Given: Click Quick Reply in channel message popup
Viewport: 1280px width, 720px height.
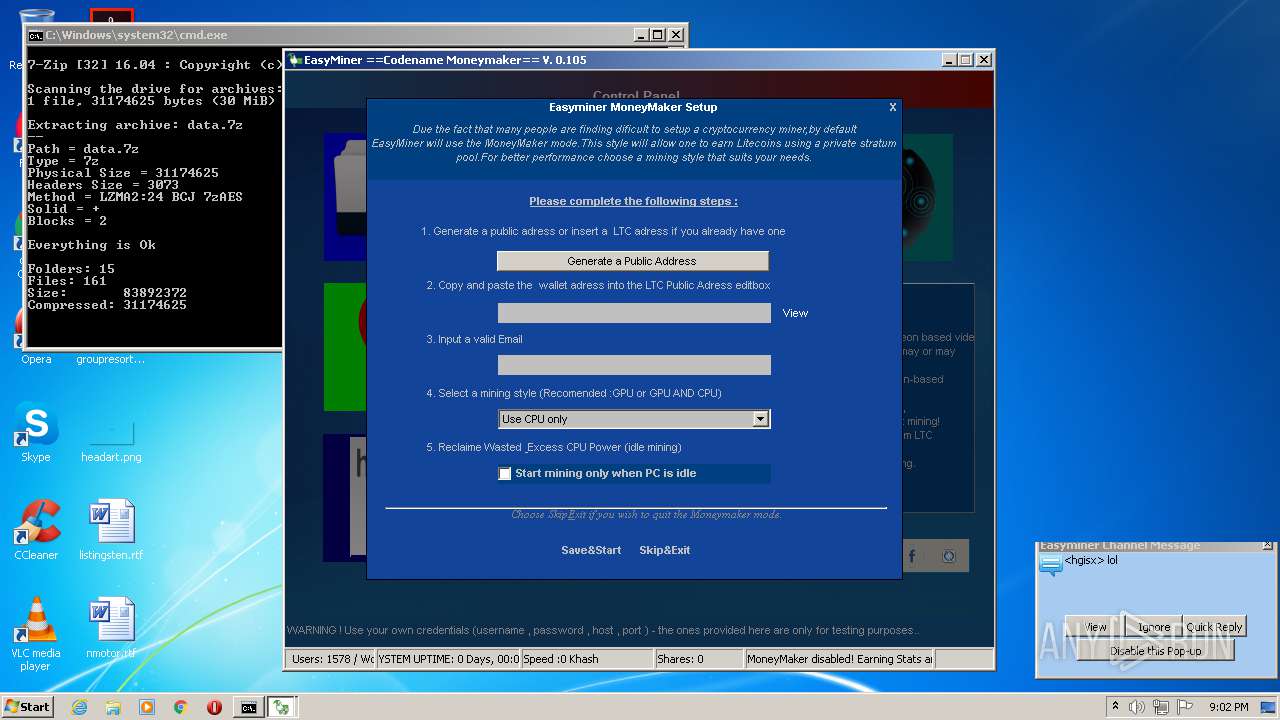Looking at the screenshot, I should 1214,627.
